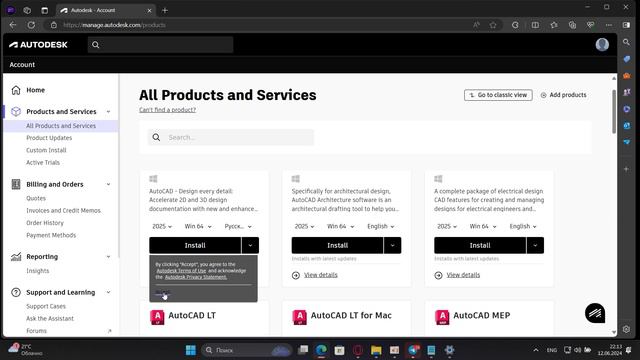Add page to favorites star icon
Viewport: 640px width, 360px height.
(x=493, y=25)
